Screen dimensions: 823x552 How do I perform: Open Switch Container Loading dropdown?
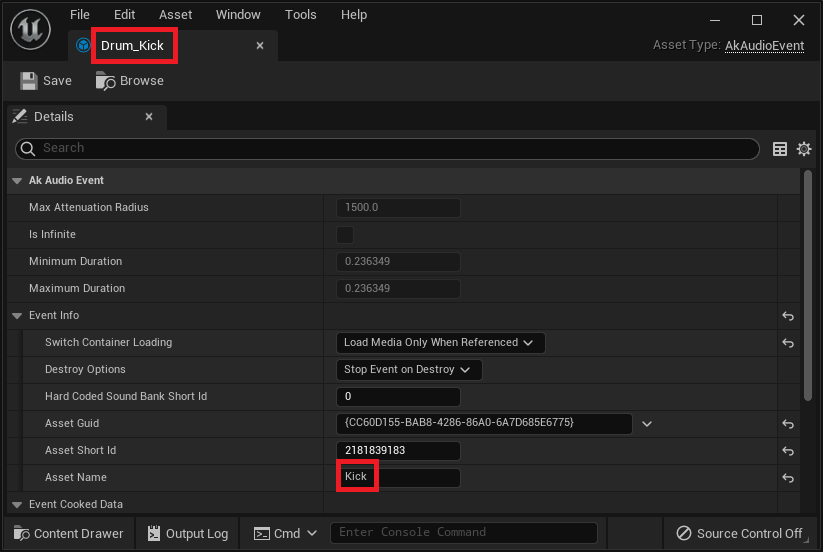pos(440,343)
